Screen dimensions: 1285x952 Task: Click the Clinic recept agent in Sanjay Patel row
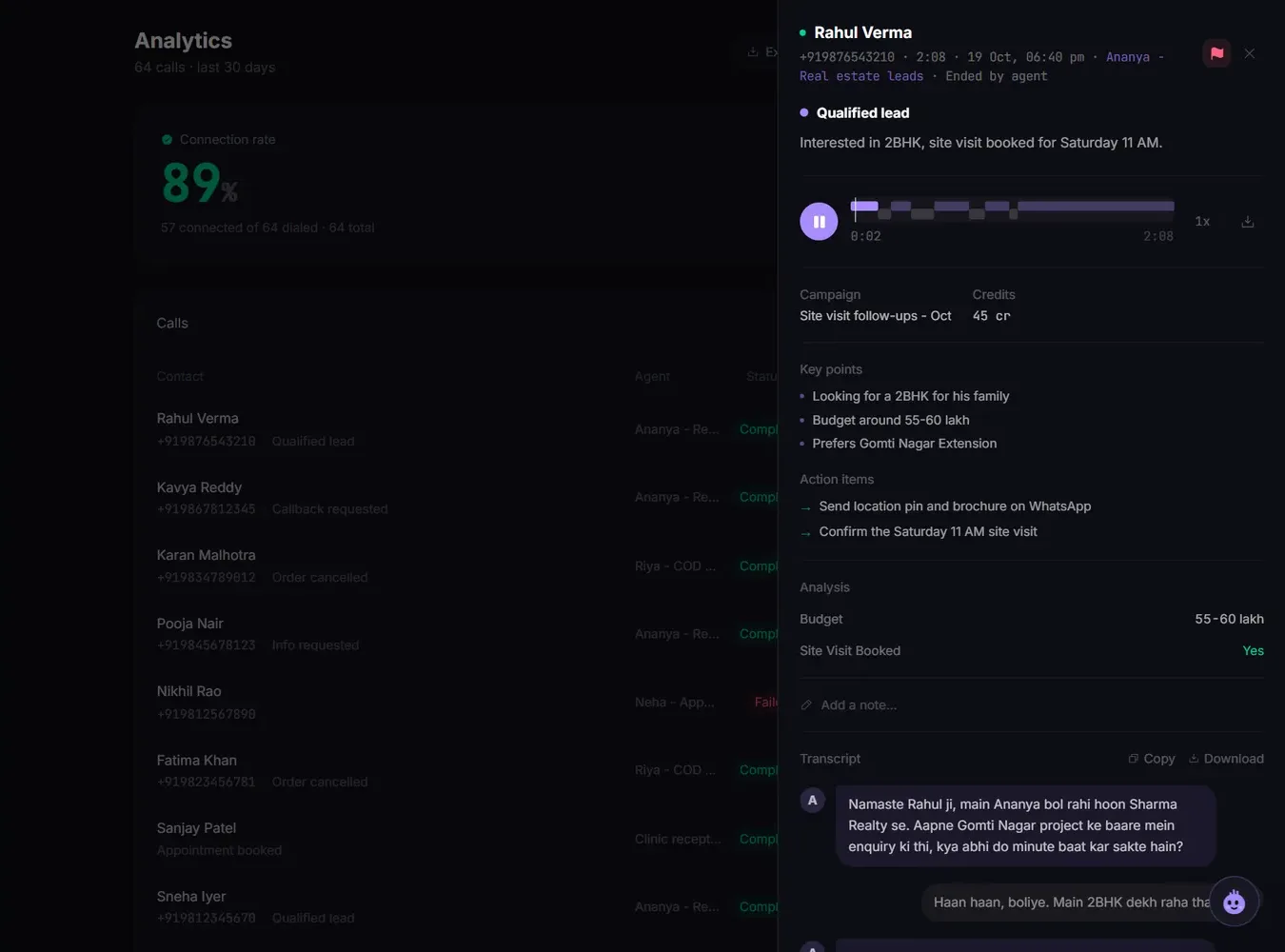coord(678,839)
